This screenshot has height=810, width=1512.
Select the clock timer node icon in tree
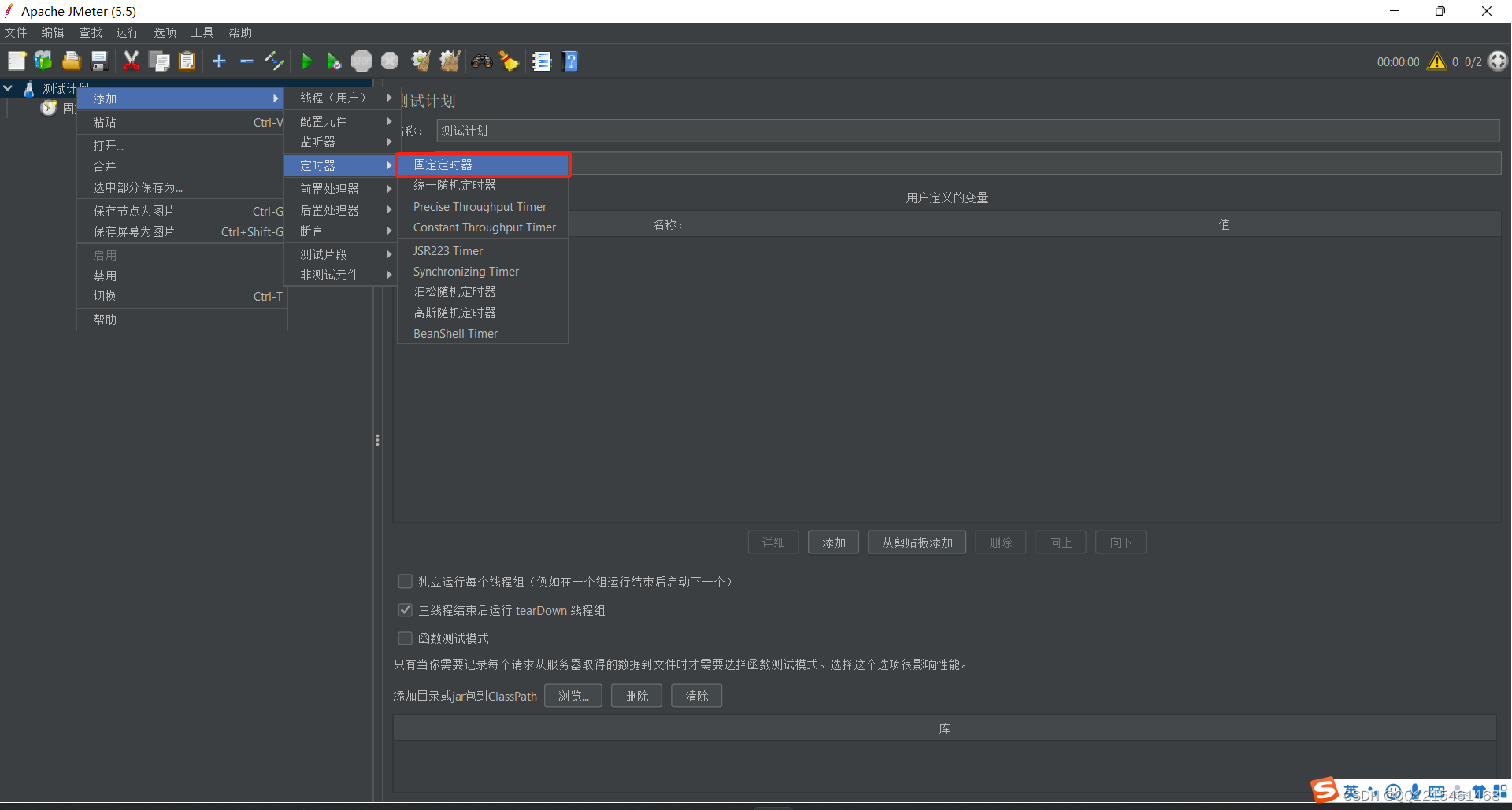[x=49, y=108]
